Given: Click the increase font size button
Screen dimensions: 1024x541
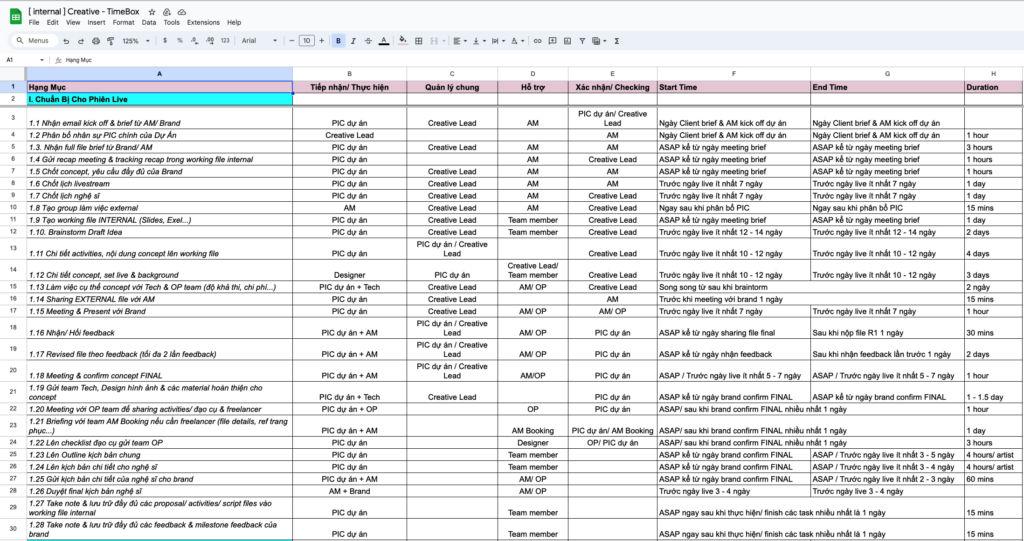Looking at the screenshot, I should [322, 41].
